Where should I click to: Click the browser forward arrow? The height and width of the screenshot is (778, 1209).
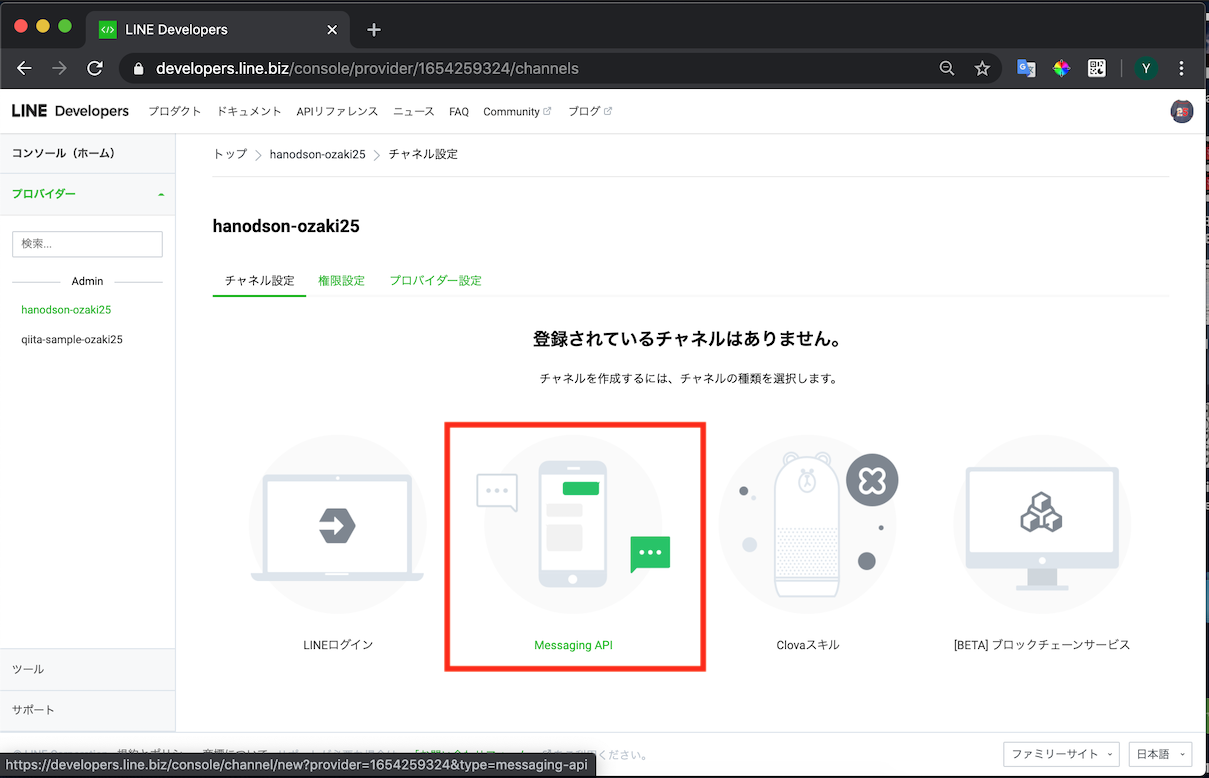(59, 69)
